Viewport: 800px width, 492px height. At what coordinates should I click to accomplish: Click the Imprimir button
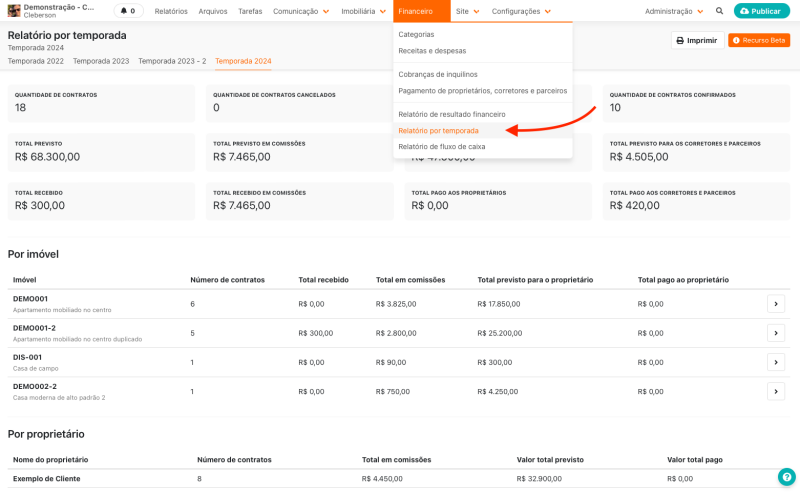(x=697, y=40)
